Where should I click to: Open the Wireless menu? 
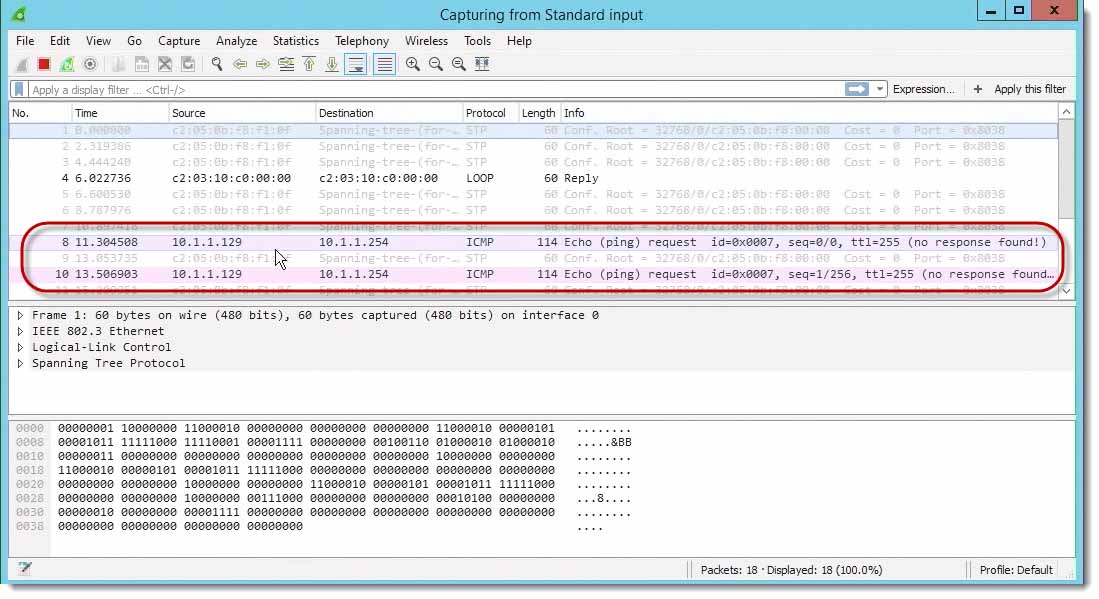pyautogui.click(x=426, y=41)
